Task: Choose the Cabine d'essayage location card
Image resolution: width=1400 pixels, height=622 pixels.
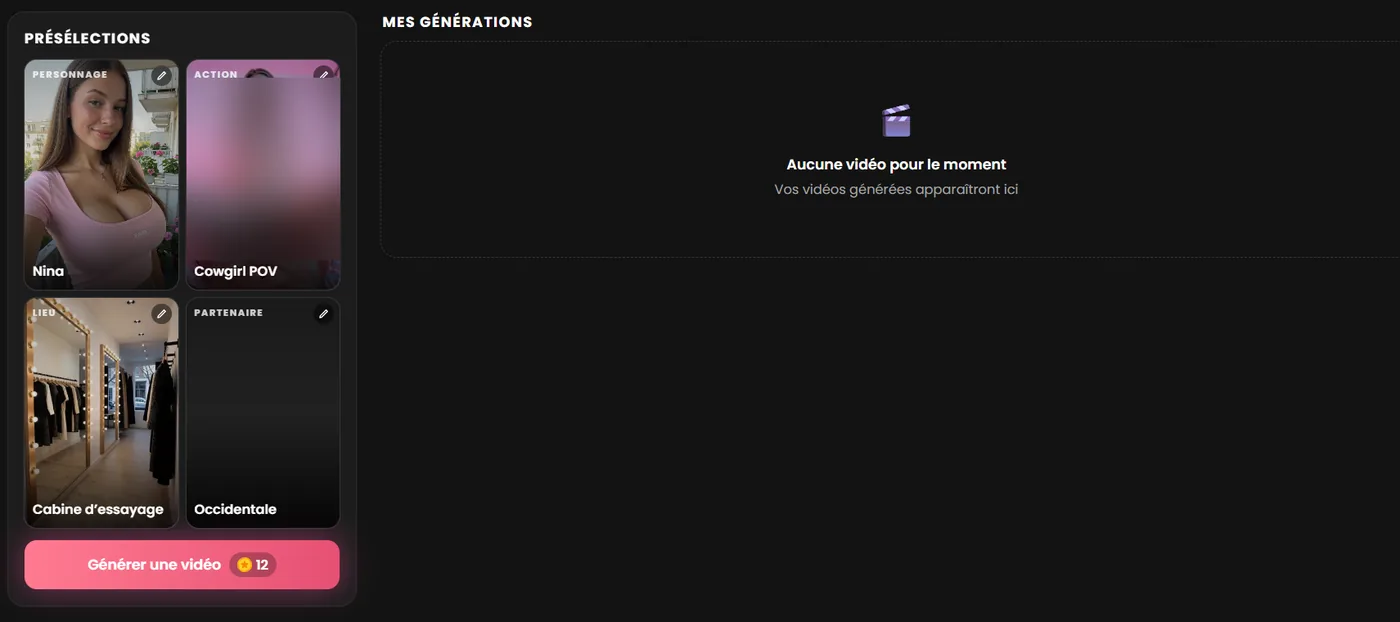Action: point(102,413)
